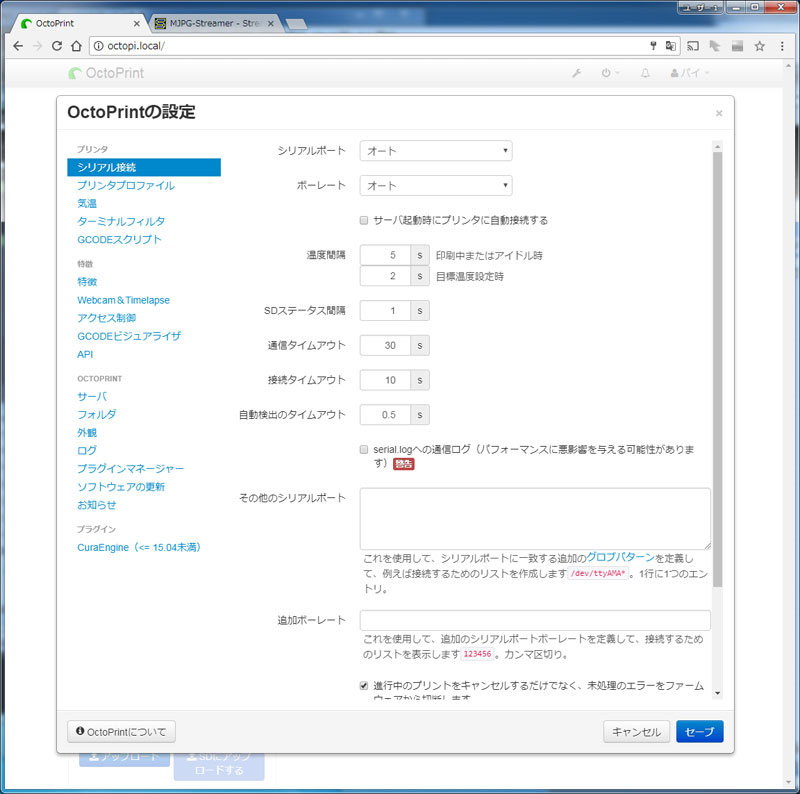Click the site information icon in address bar
Image resolution: width=800 pixels, height=794 pixels.
98,46
